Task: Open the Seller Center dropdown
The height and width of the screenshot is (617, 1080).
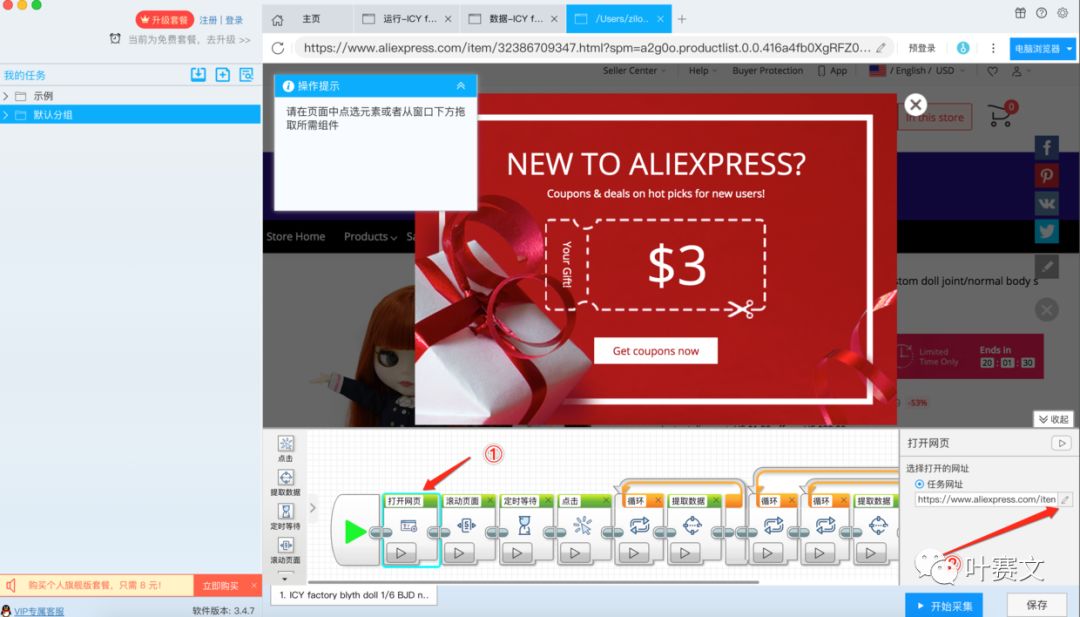Action: click(x=634, y=71)
